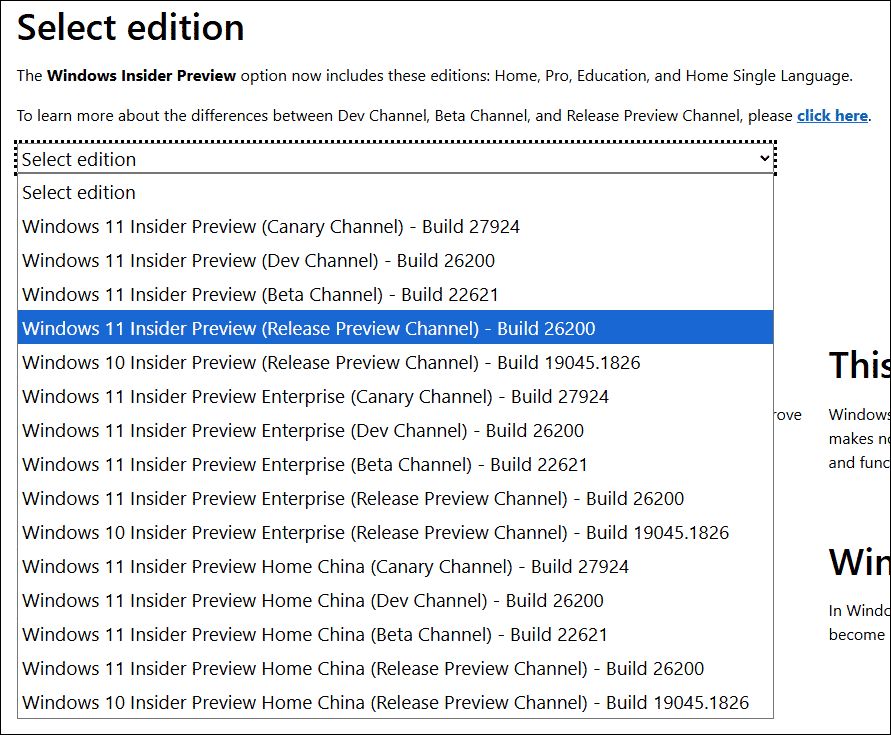Select Windows 11 Home China (Release Preview Channel) option
The image size is (891, 735).
pyautogui.click(x=395, y=668)
